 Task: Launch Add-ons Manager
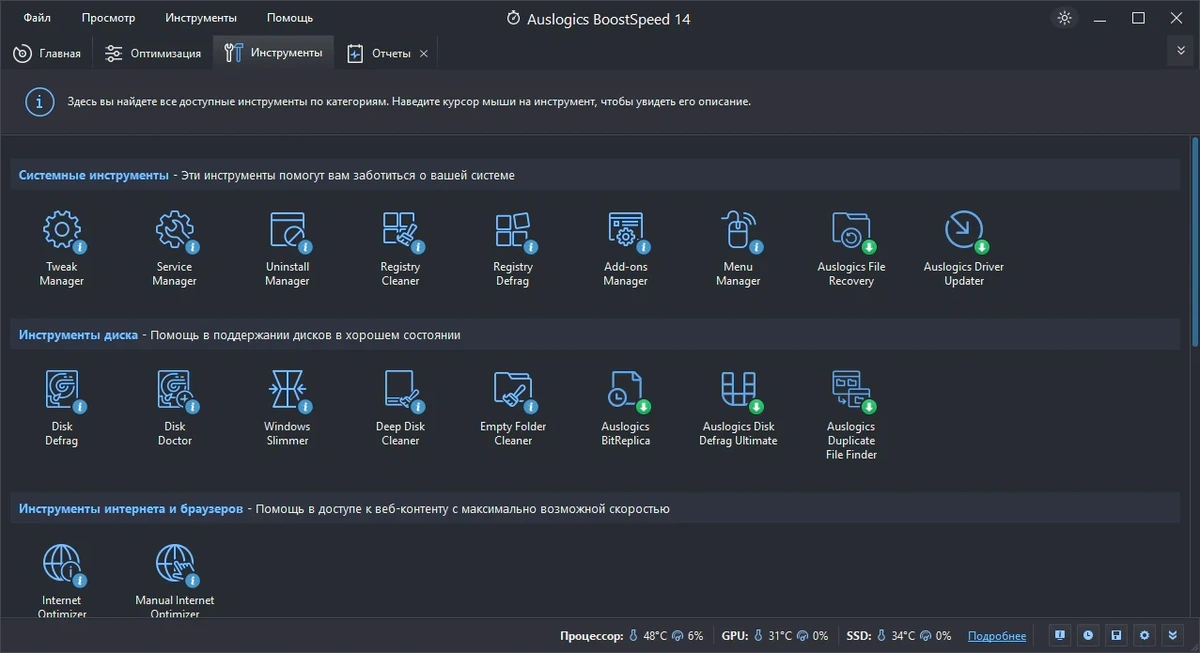(x=626, y=247)
